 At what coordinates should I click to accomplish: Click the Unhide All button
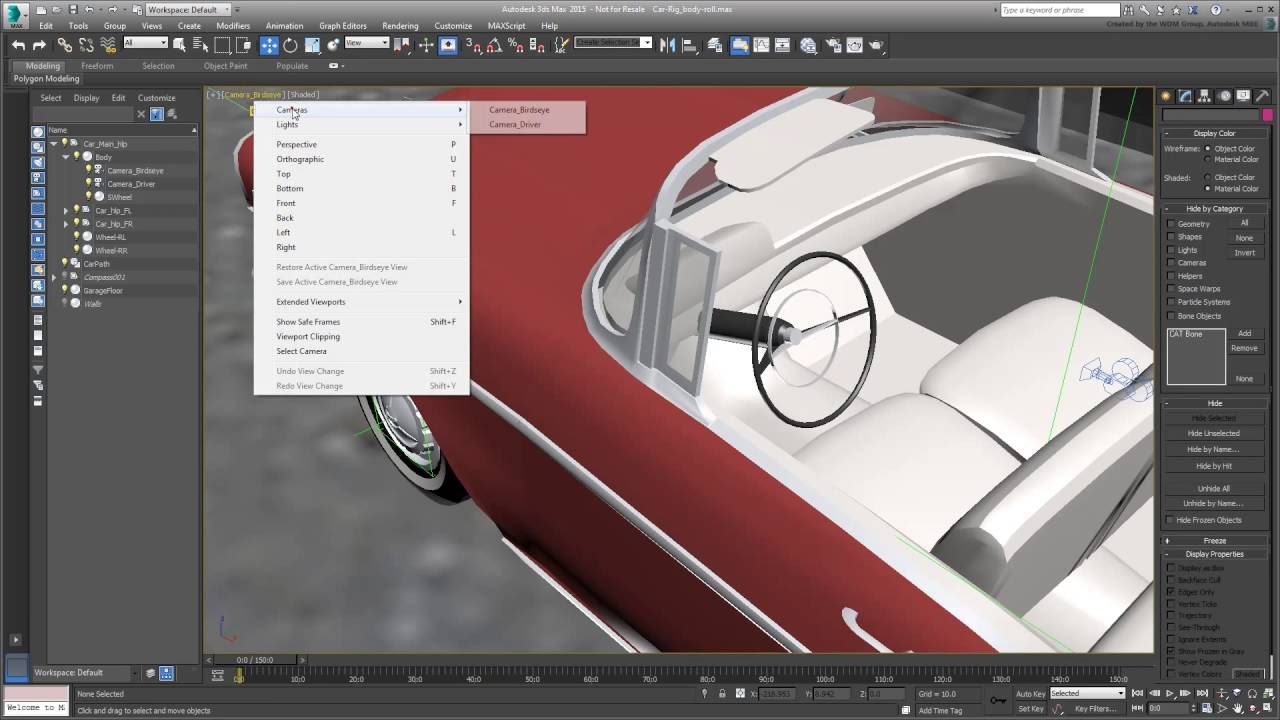tap(1213, 489)
